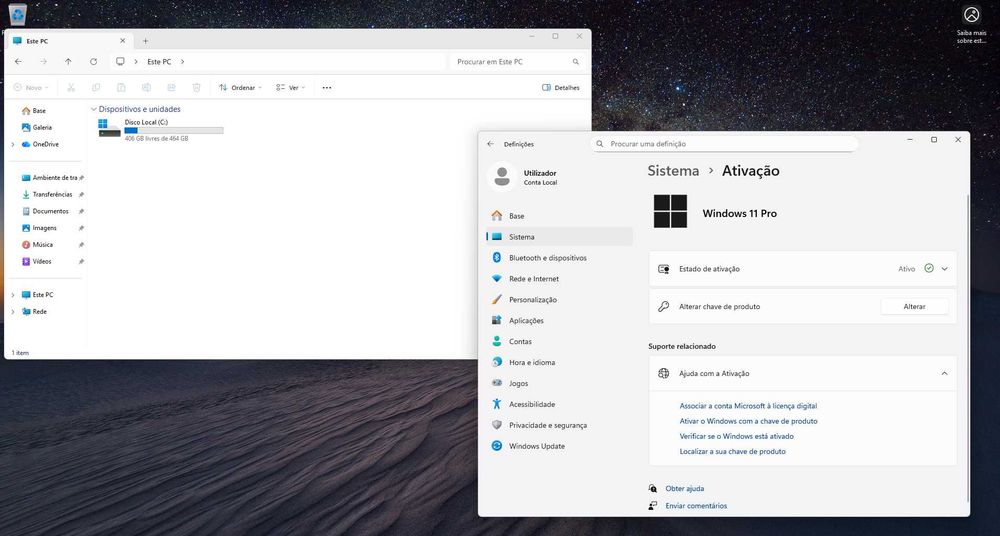Click the share icon in Explorer toolbar
The width and height of the screenshot is (1000, 536).
[172, 87]
